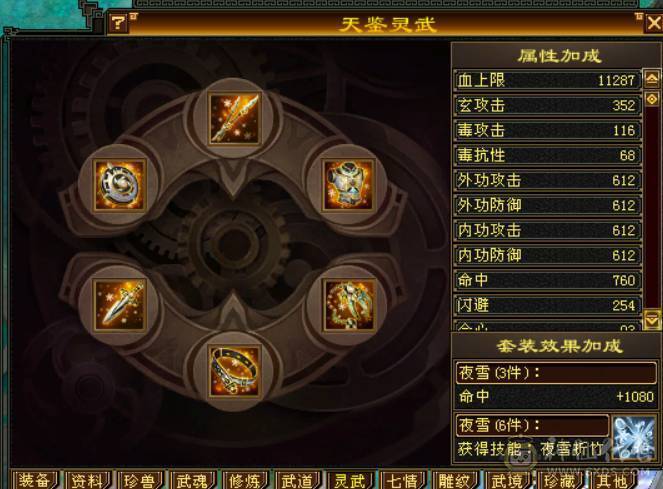
Task: Click the attribute list scroll-down arrow
Action: 652,320
